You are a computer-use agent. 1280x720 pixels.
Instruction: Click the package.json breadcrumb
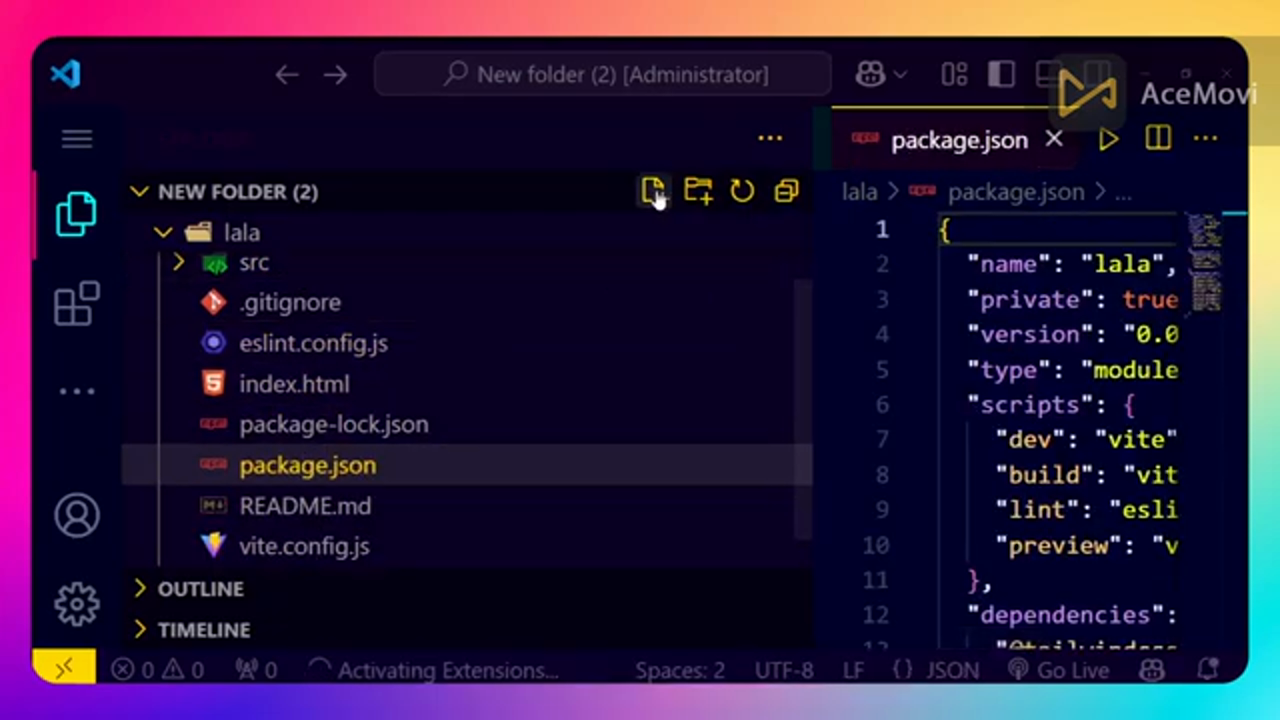tap(1015, 192)
